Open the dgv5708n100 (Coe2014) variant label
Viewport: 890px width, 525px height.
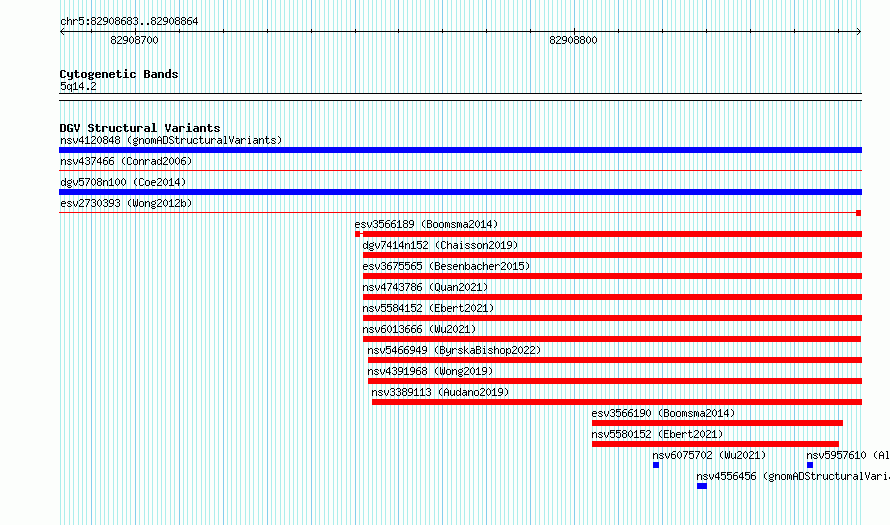click(123, 182)
